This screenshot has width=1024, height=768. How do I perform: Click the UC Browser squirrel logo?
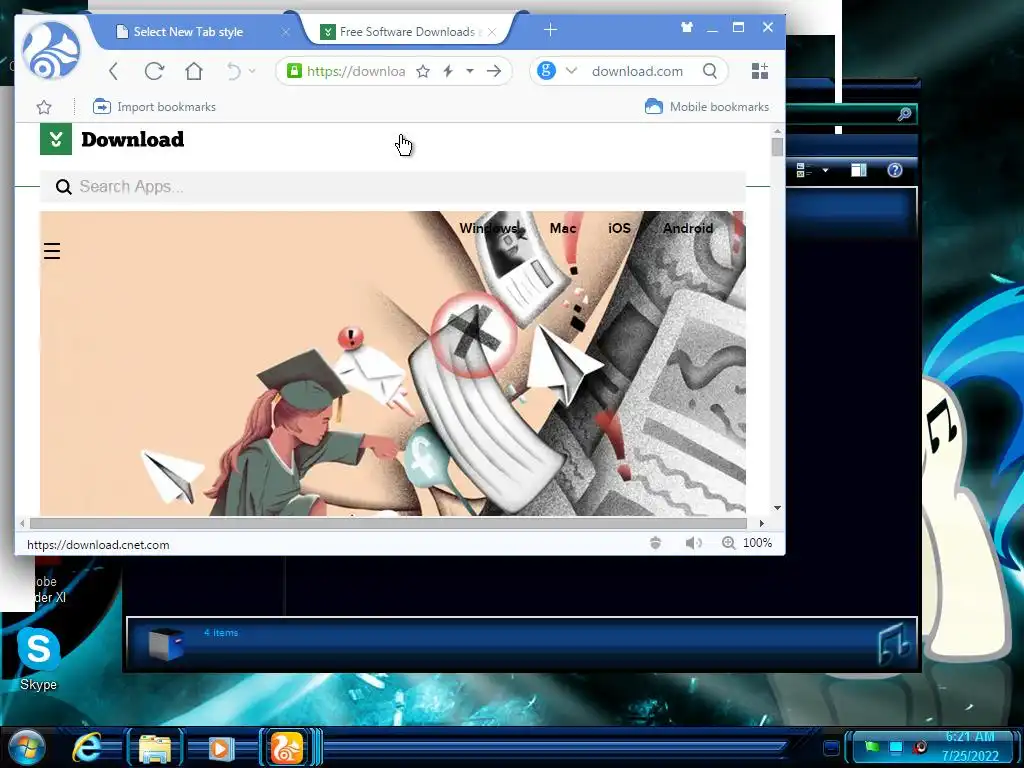tap(51, 50)
